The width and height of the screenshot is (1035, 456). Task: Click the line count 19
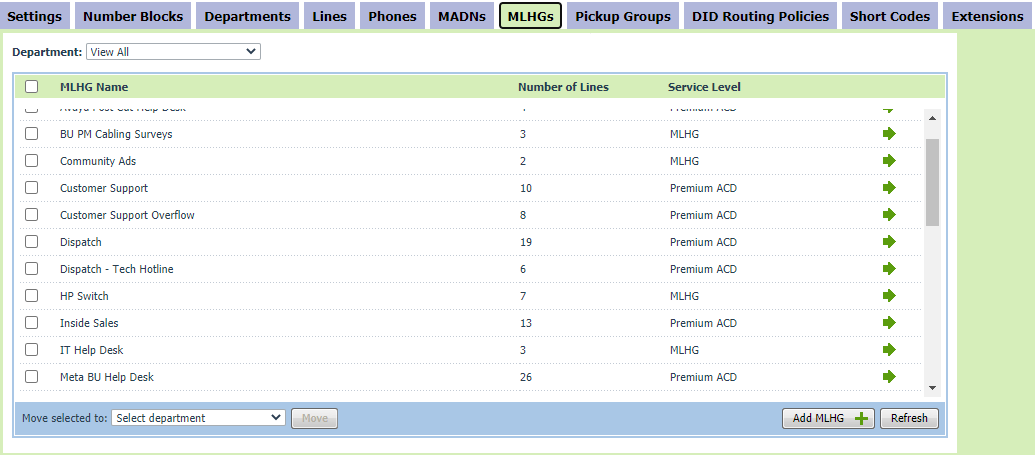[525, 242]
